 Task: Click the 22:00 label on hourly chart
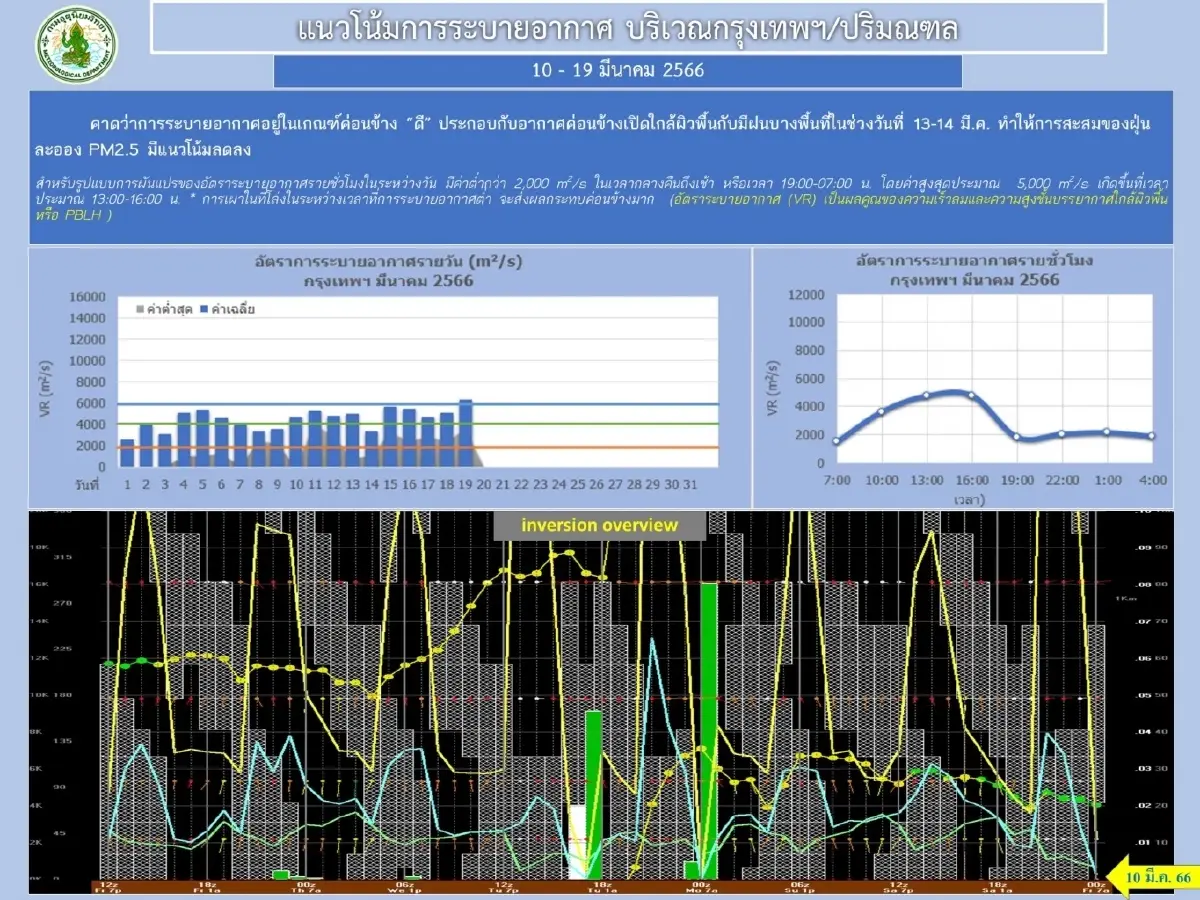[1062, 480]
